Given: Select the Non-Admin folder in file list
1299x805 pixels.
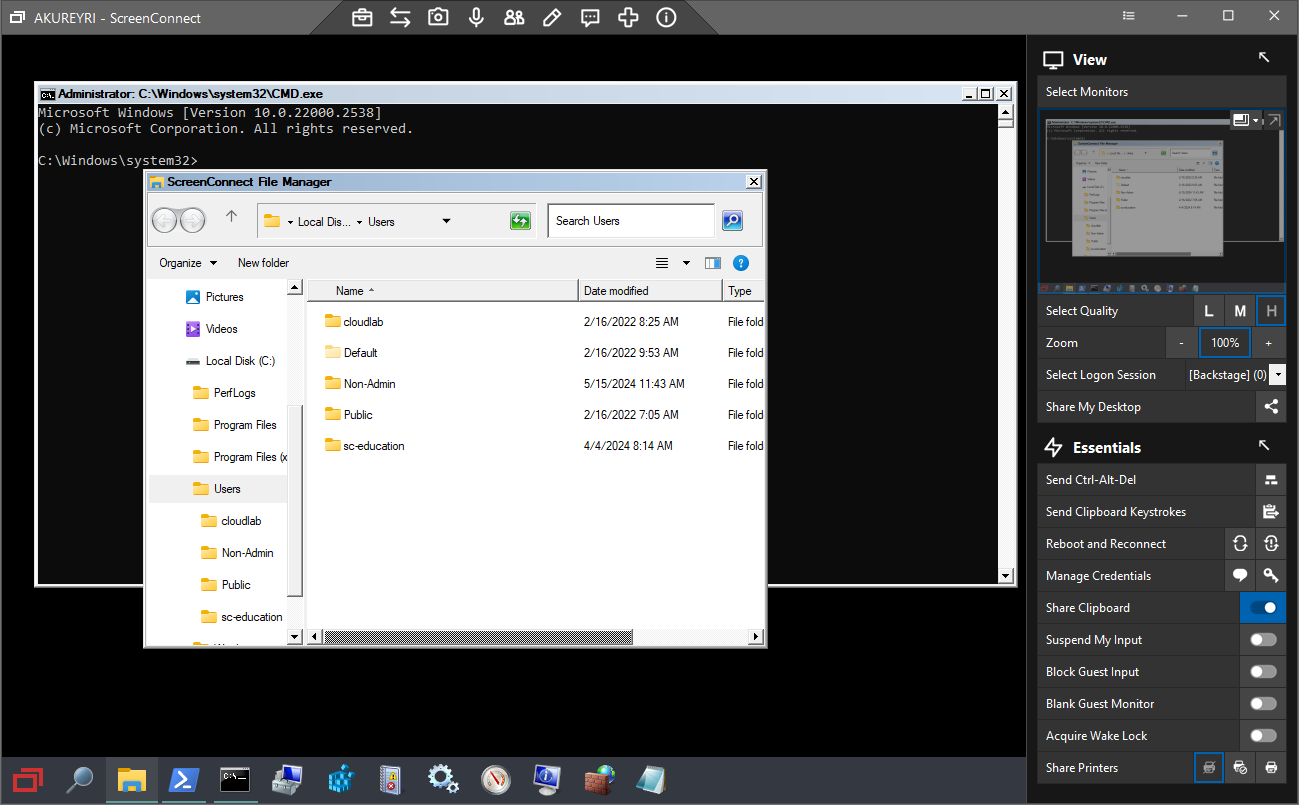Looking at the screenshot, I should click(x=362, y=384).
